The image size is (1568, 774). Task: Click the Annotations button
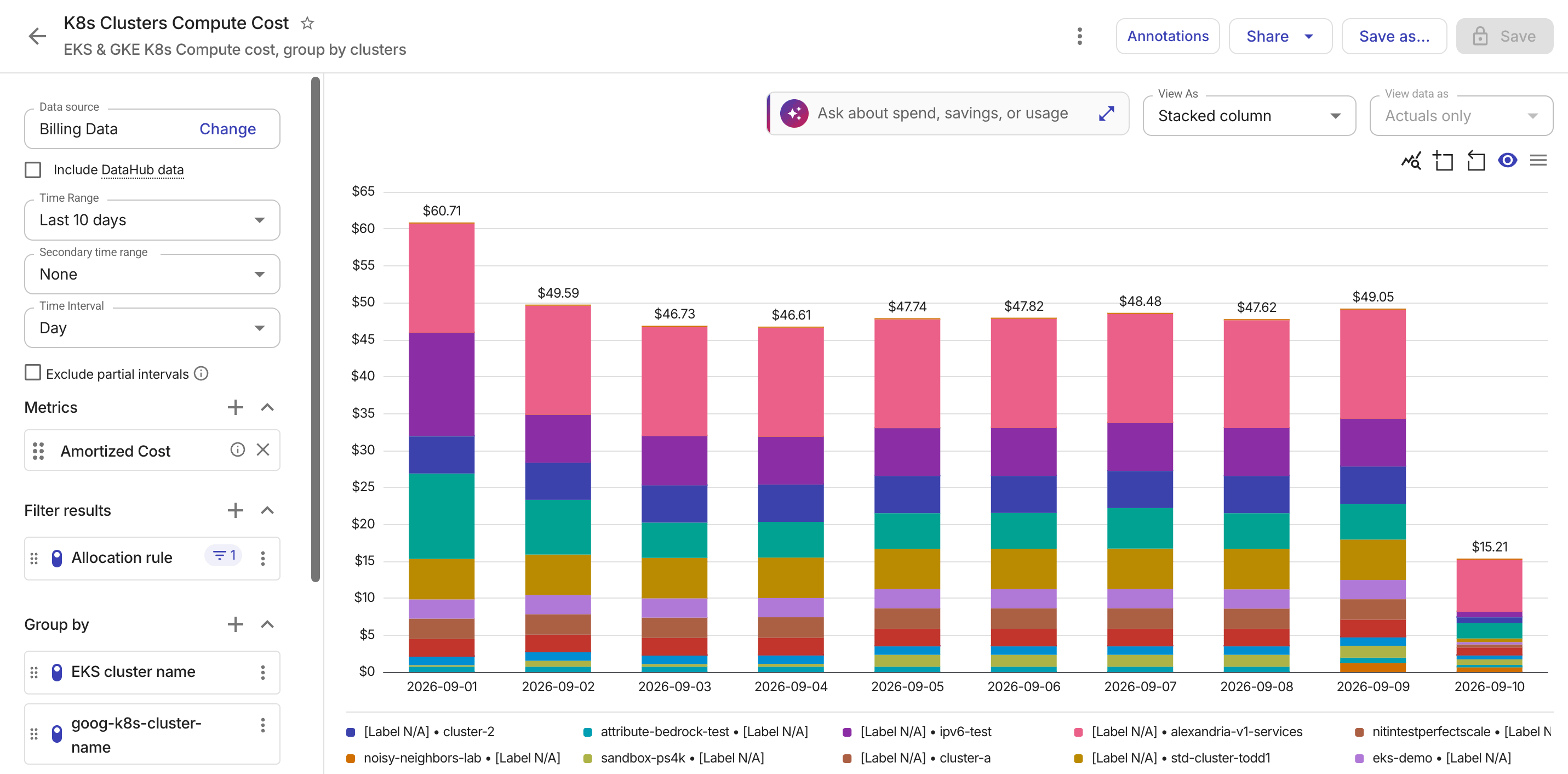tap(1168, 37)
